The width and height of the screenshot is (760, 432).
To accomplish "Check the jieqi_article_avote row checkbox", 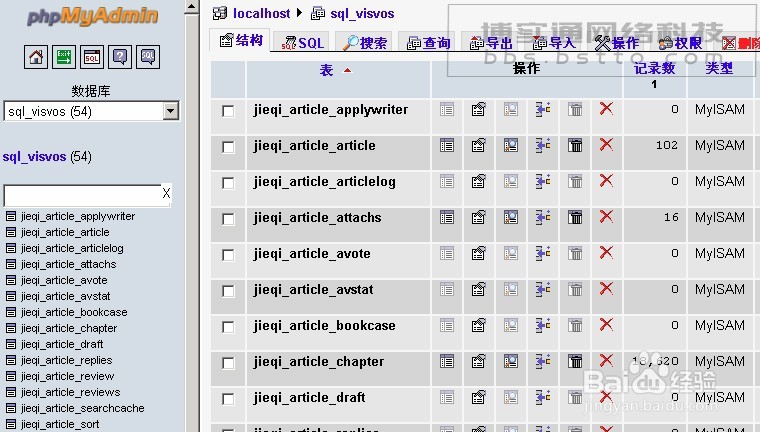I will [228, 255].
